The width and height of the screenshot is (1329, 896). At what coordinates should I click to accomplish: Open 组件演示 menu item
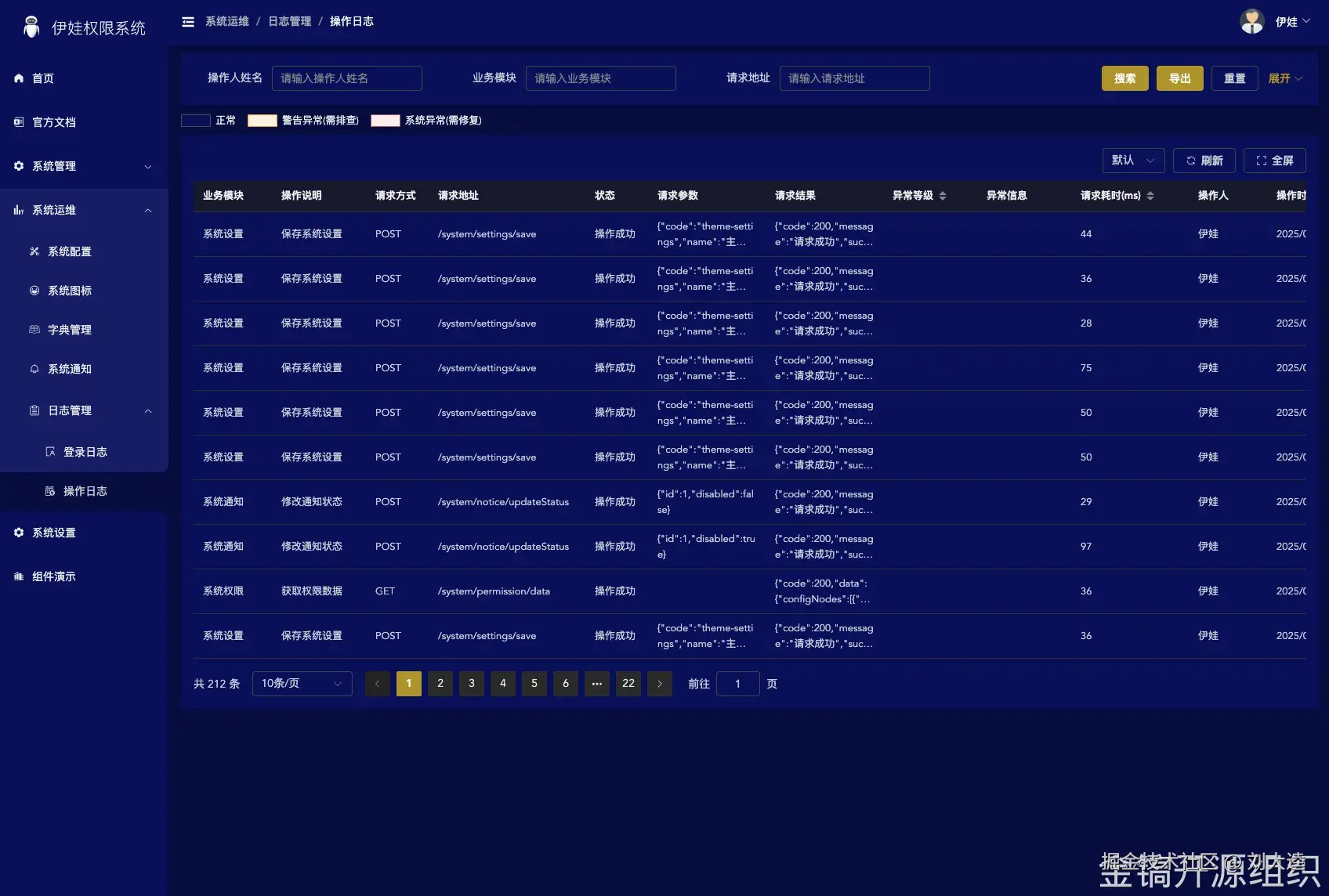pos(84,576)
